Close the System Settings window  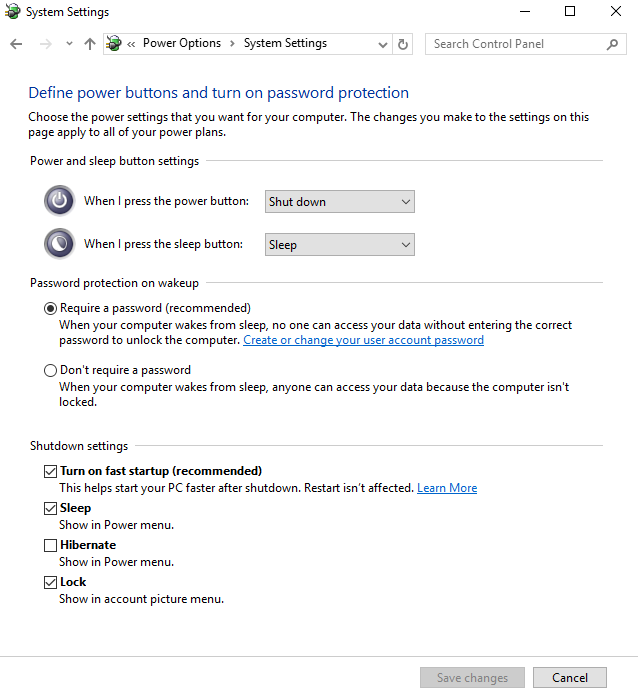click(616, 12)
